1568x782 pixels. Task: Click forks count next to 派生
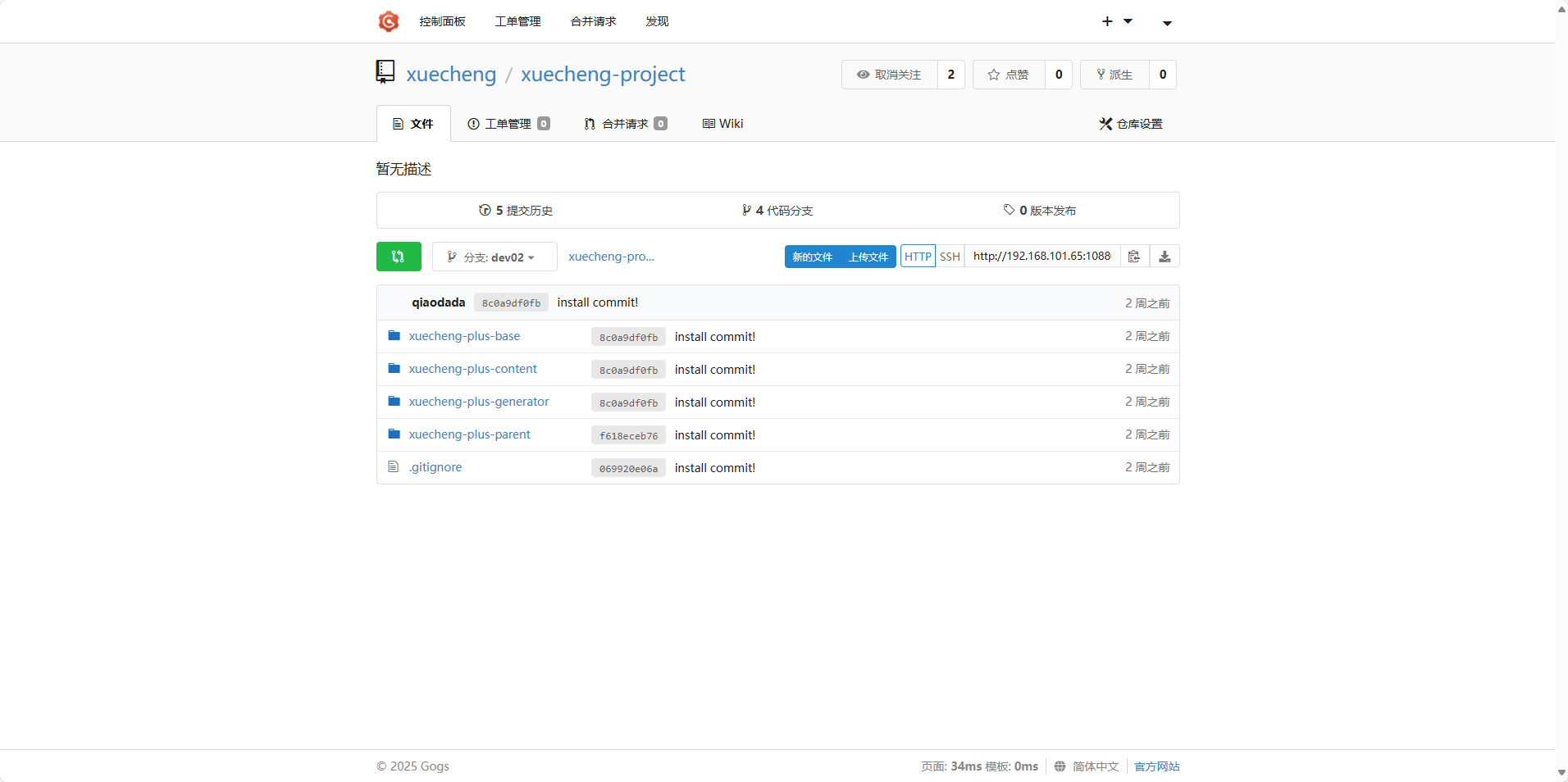coord(1163,75)
